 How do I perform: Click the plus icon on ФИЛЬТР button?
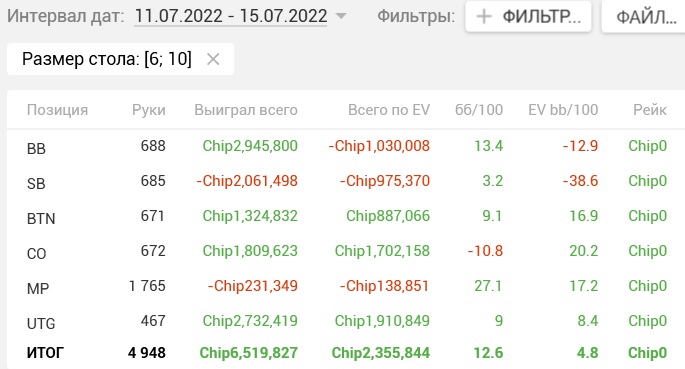(x=484, y=17)
